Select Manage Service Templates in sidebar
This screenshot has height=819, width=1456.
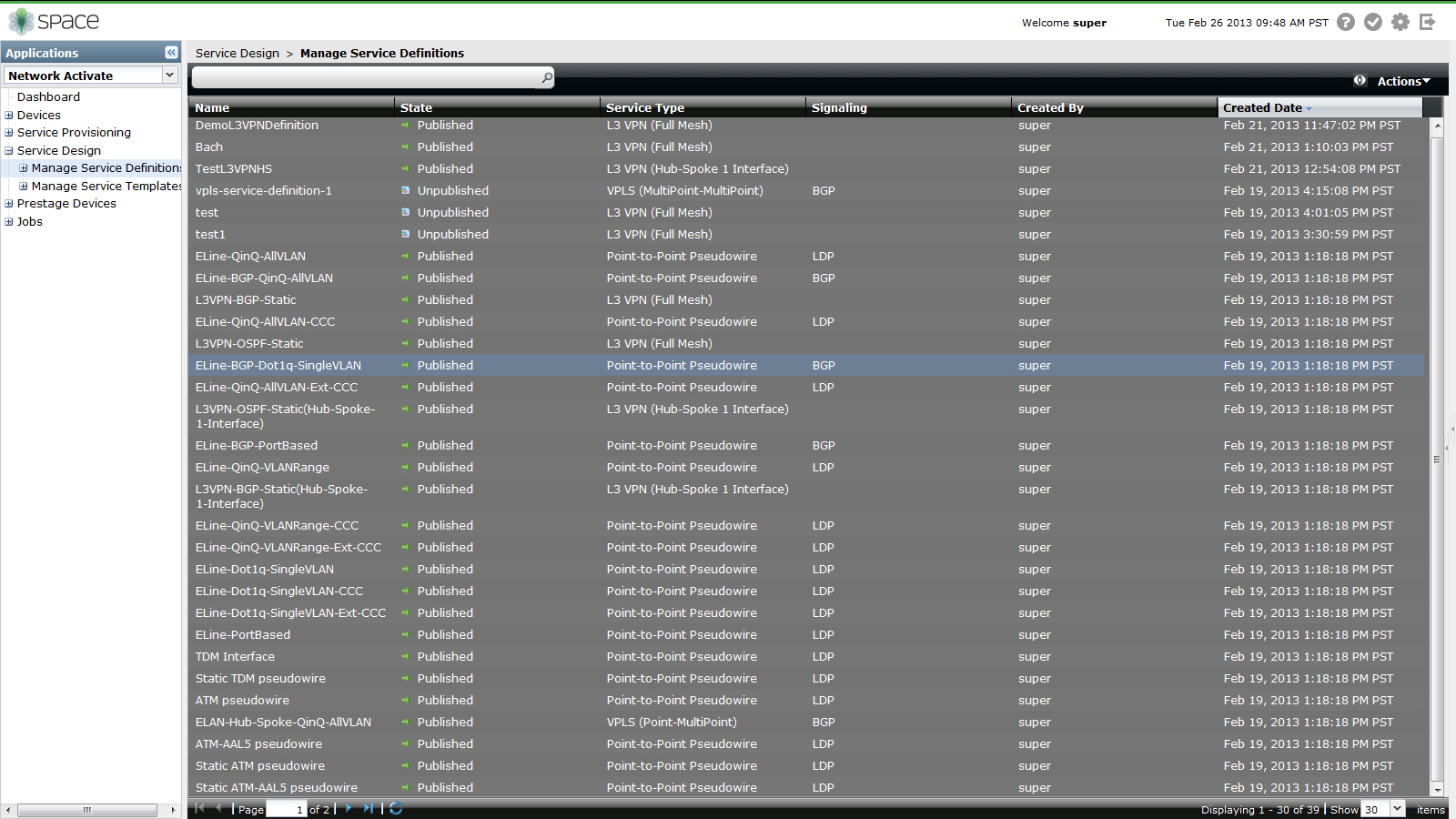pyautogui.click(x=106, y=187)
